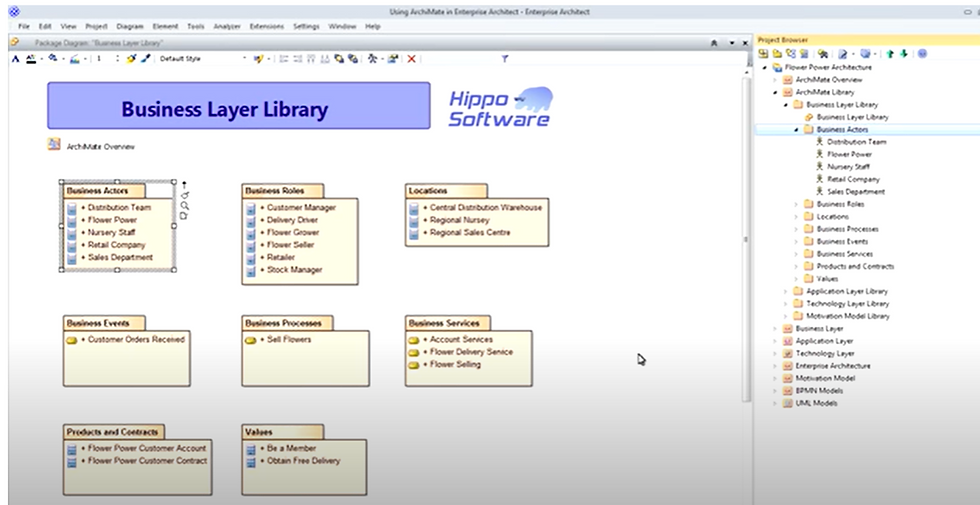This screenshot has height=505, width=980.
Task: Click the apply style paintbrush icon
Action: pyautogui.click(x=131, y=59)
